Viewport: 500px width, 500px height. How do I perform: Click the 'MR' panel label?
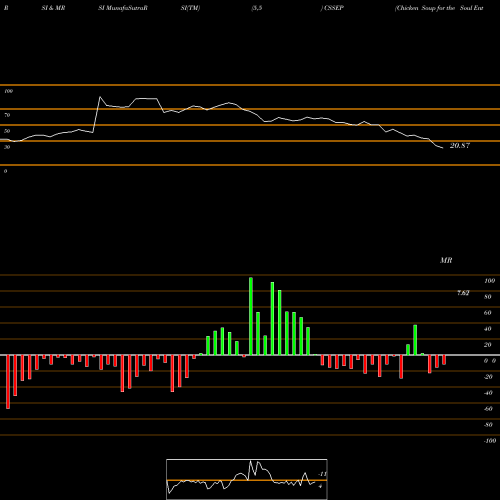[x=446, y=260]
